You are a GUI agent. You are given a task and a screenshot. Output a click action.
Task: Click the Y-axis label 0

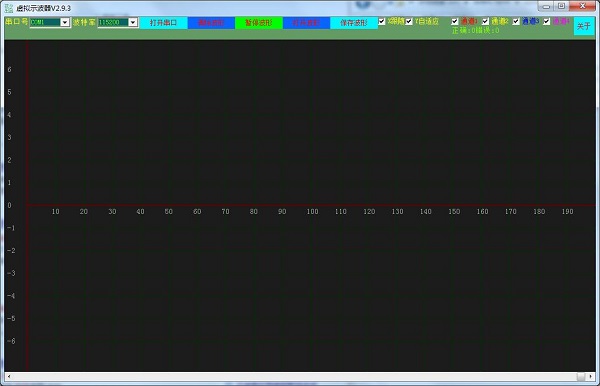pos(9,205)
